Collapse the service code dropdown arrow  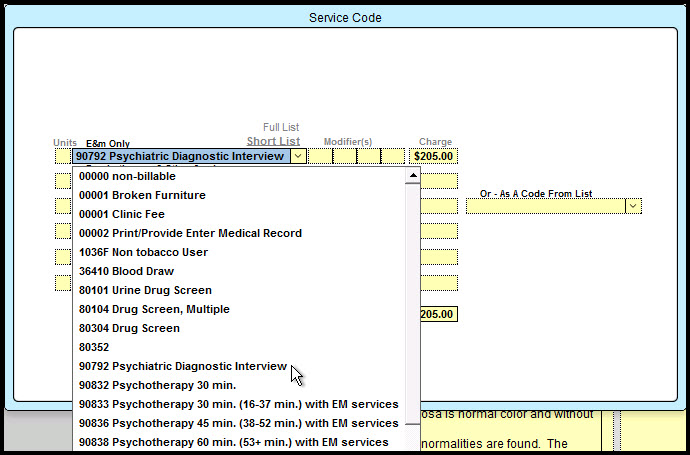click(297, 156)
